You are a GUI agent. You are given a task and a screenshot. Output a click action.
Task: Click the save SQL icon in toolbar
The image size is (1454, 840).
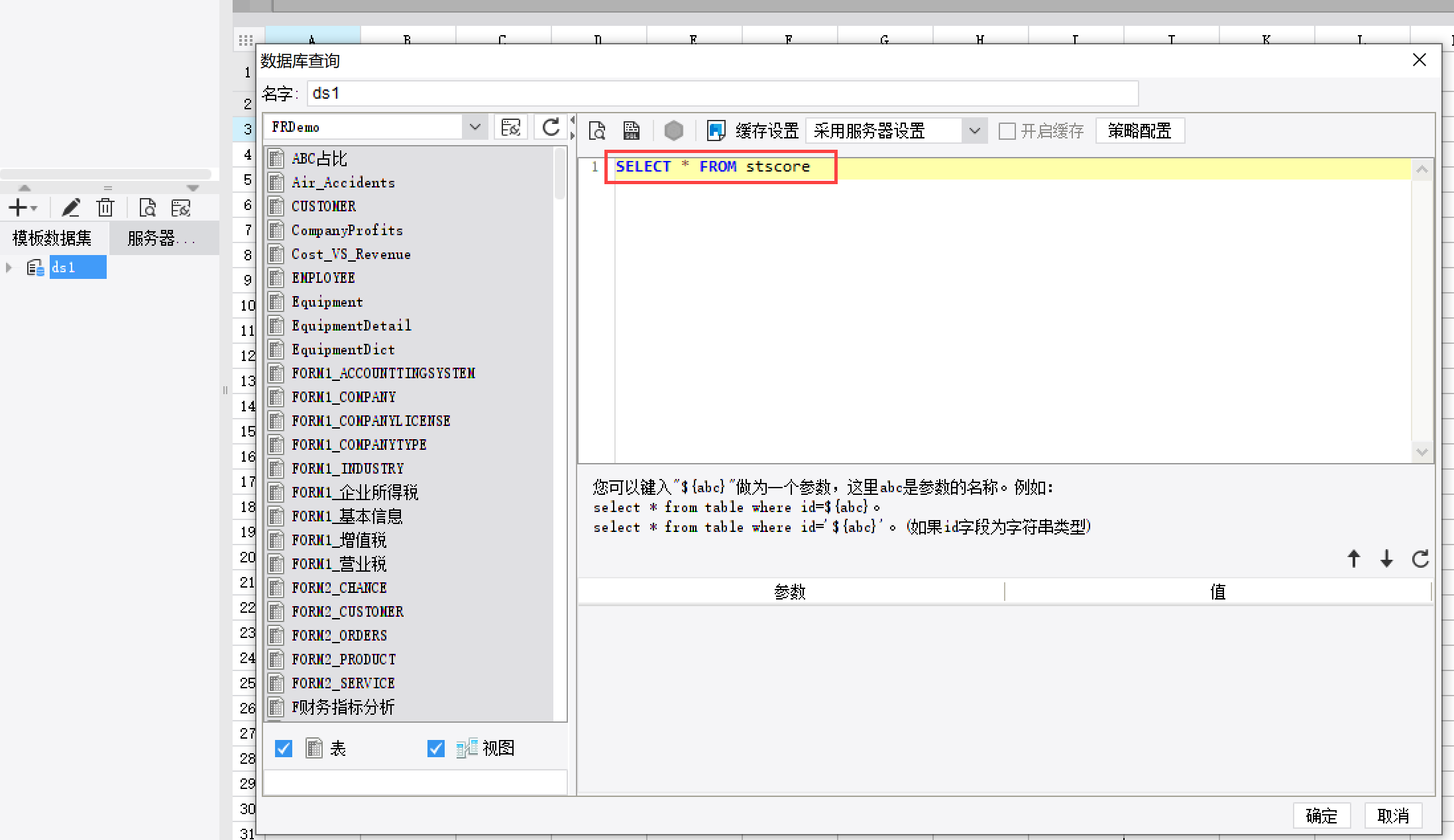click(632, 131)
